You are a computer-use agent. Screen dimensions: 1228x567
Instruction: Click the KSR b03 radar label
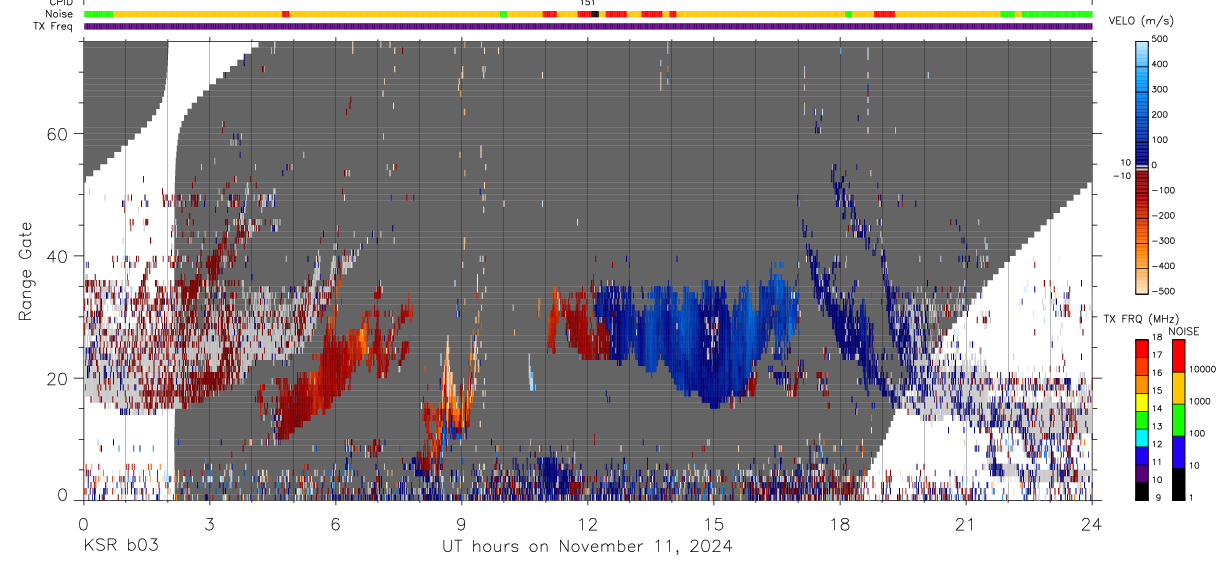[x=120, y=546]
